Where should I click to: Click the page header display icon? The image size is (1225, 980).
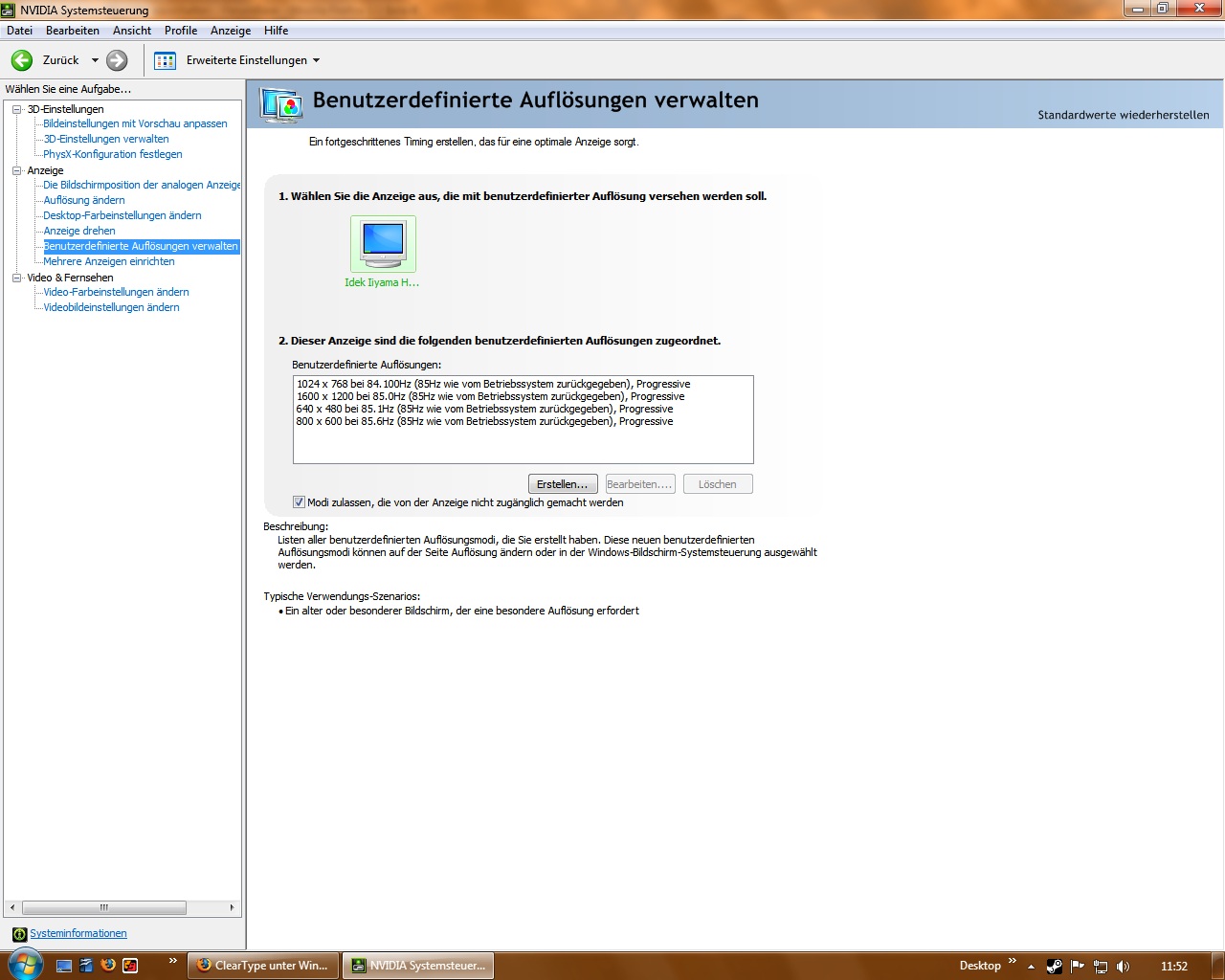281,104
